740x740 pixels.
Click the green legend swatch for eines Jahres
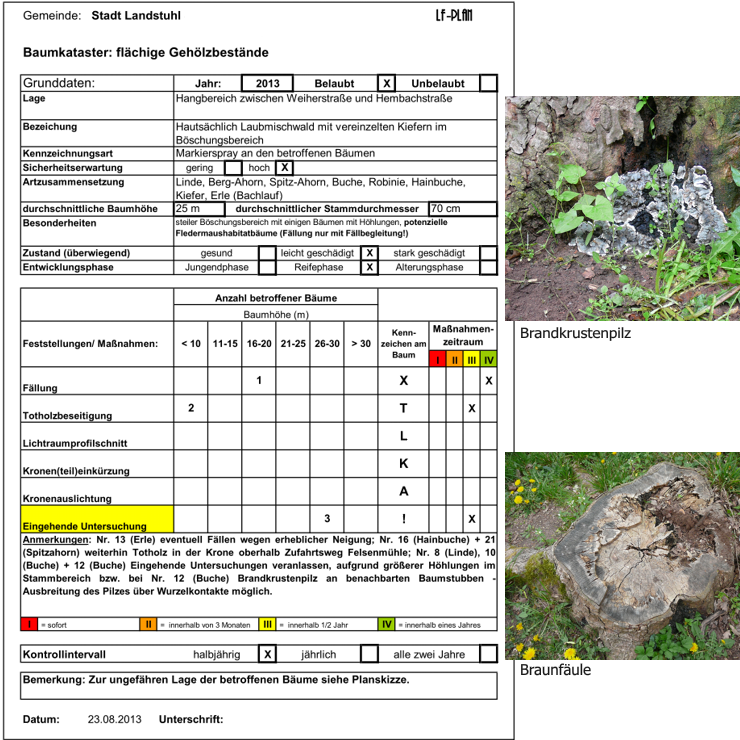click(386, 624)
